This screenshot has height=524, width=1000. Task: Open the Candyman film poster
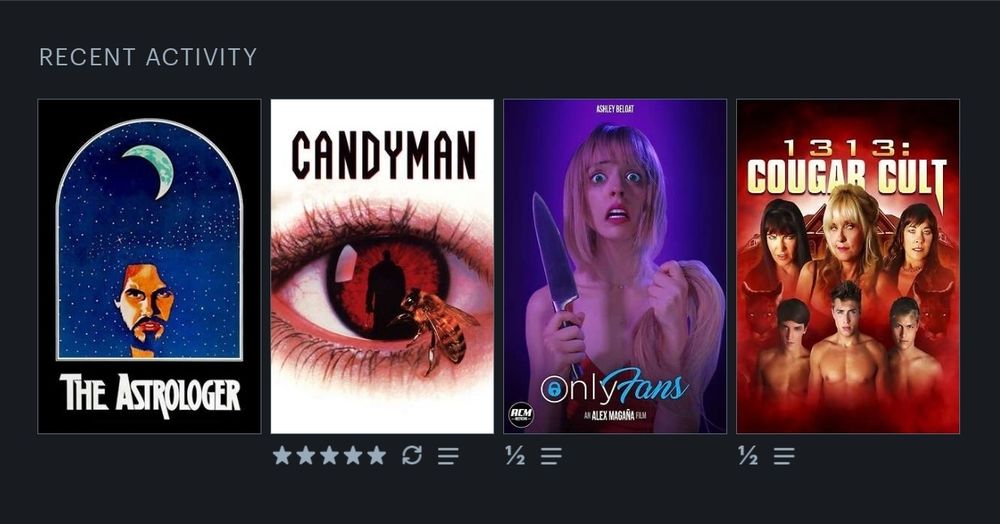[382, 266]
